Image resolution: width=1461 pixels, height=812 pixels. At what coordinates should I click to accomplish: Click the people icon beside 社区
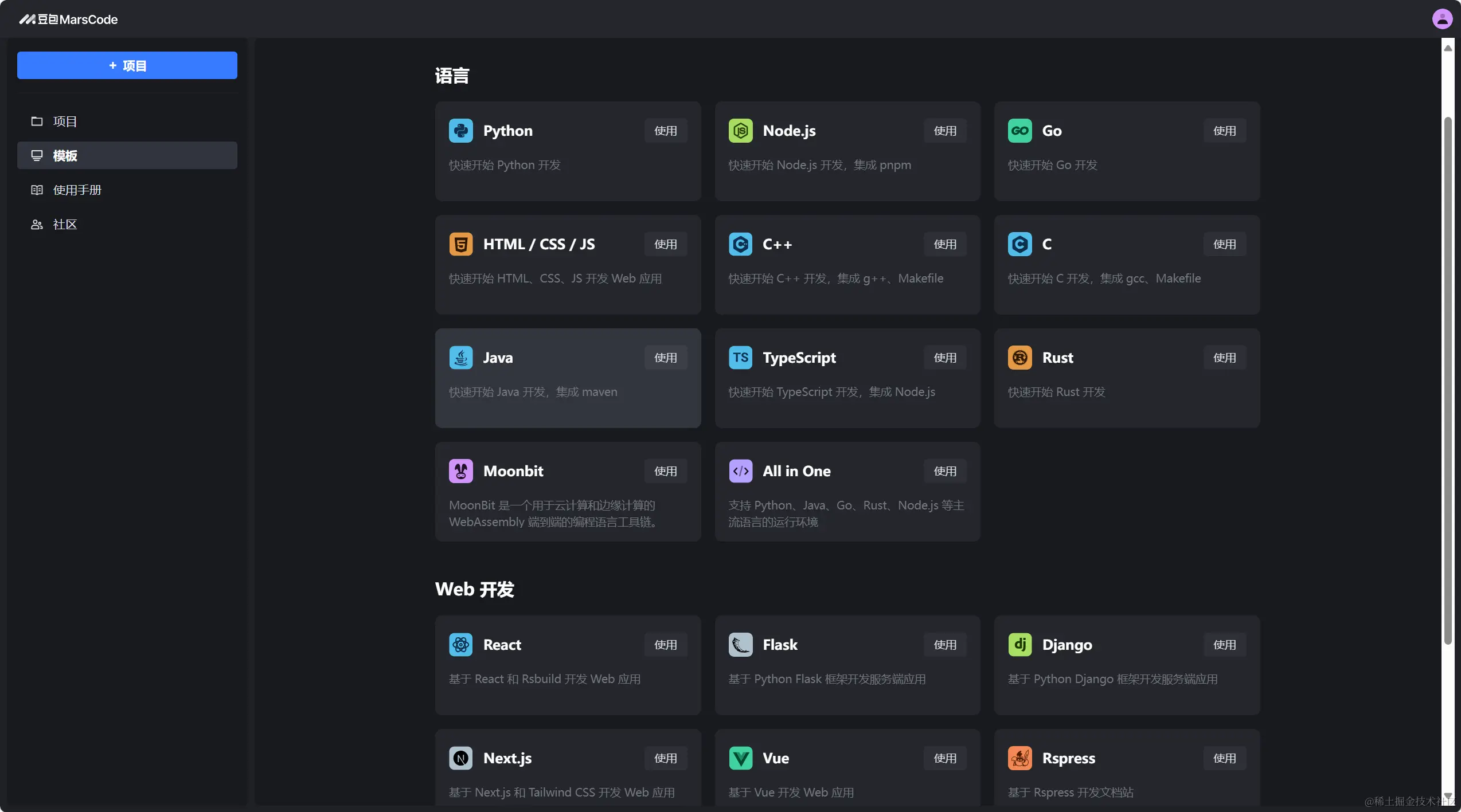pyautogui.click(x=37, y=224)
